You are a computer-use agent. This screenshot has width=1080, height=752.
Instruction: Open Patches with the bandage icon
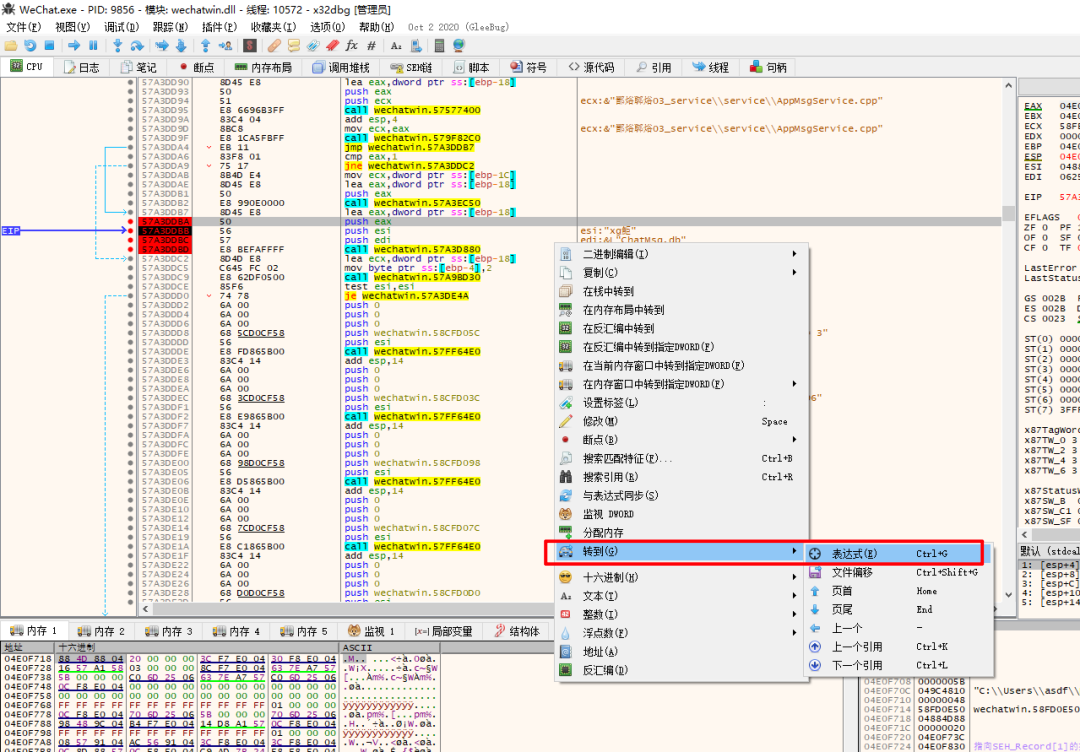click(x=274, y=45)
